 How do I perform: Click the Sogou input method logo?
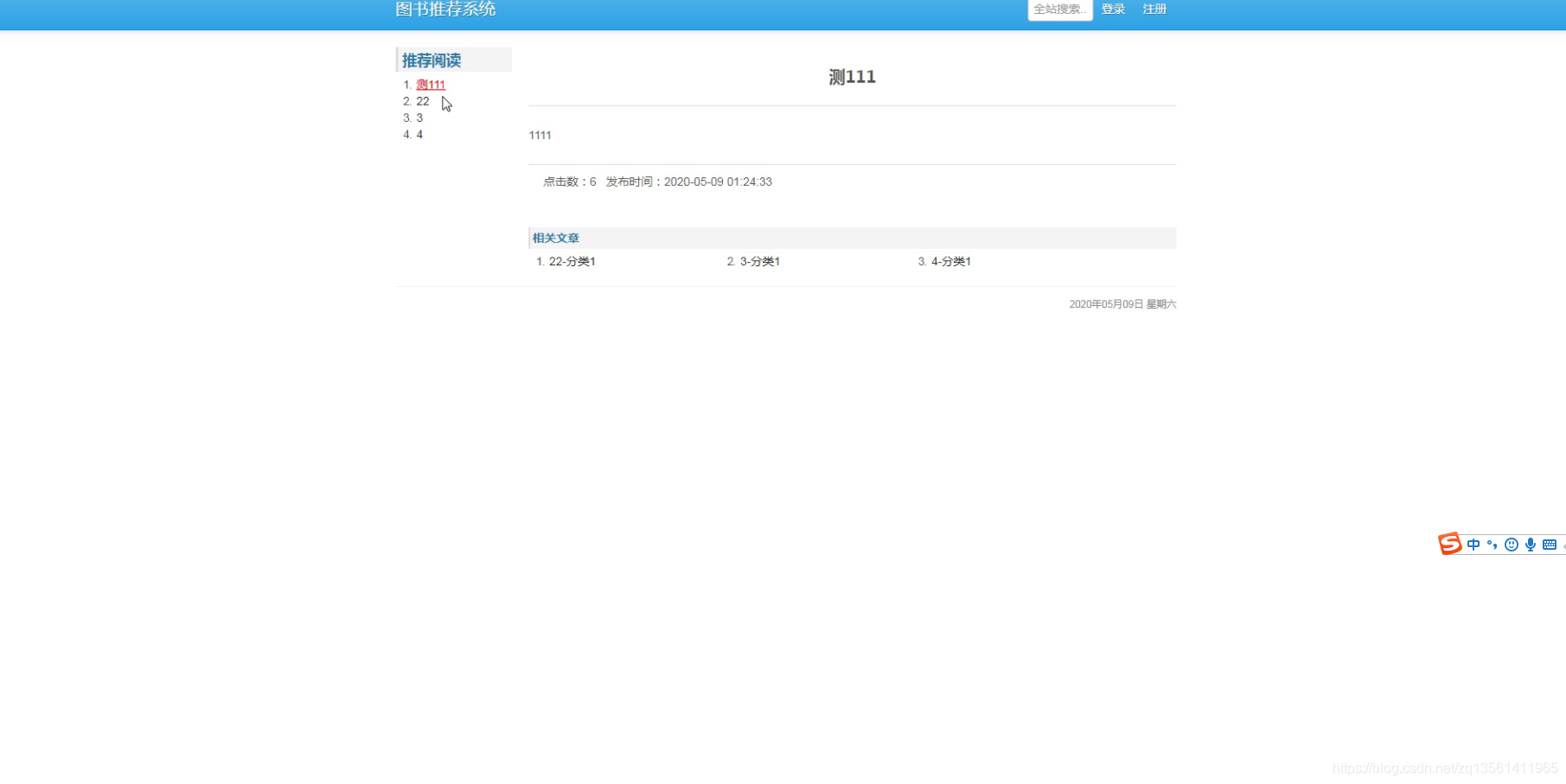[x=1450, y=544]
